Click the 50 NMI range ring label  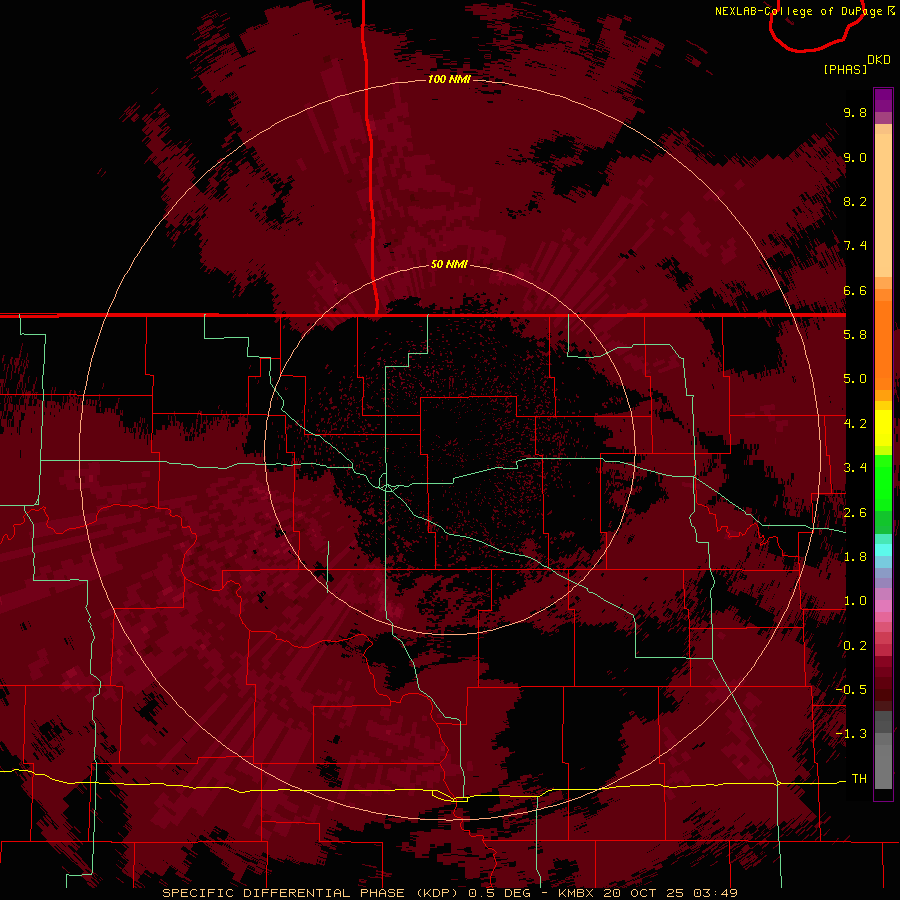click(449, 264)
